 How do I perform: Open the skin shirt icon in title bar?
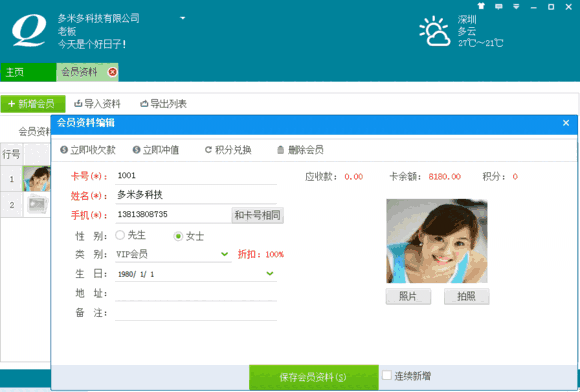coord(481,6)
